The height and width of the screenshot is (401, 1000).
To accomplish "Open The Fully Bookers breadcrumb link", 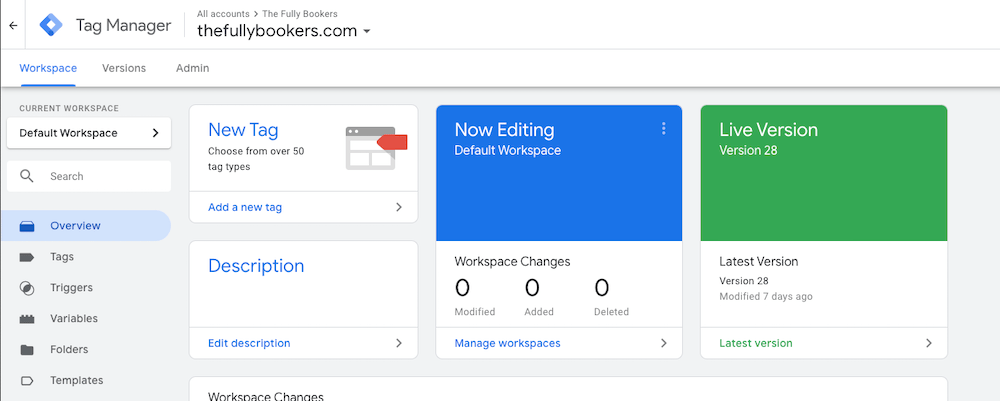I will pyautogui.click(x=300, y=13).
